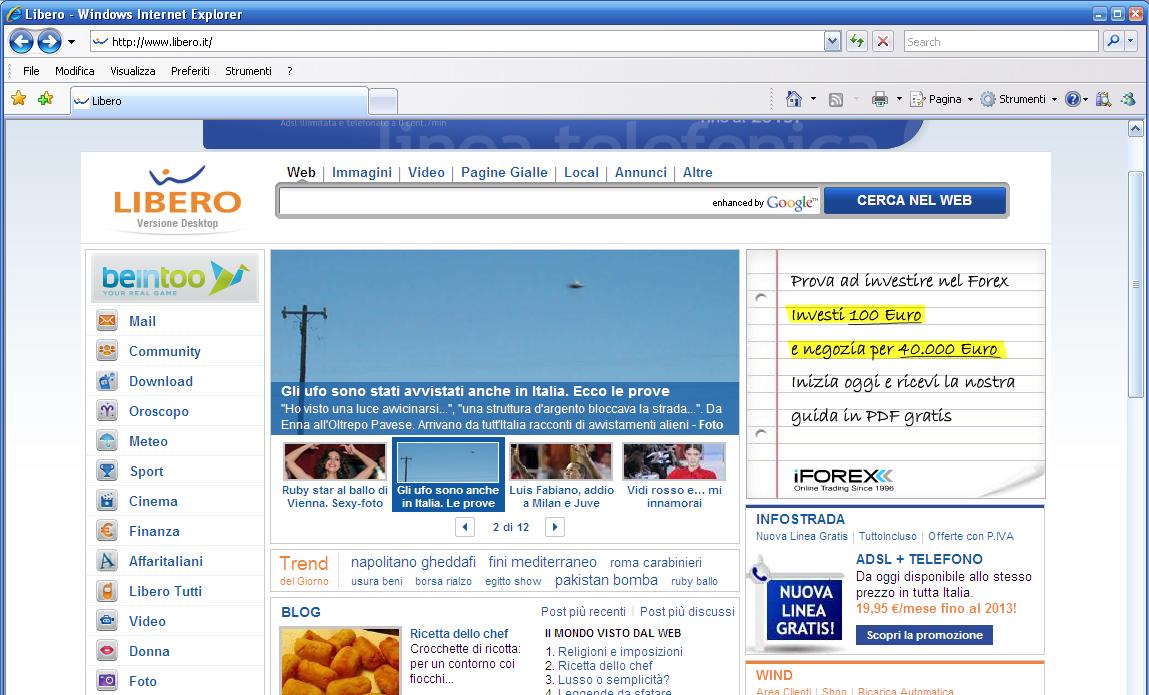1149x695 pixels.
Task: Click the CERCA NEL WEB button
Action: [915, 200]
